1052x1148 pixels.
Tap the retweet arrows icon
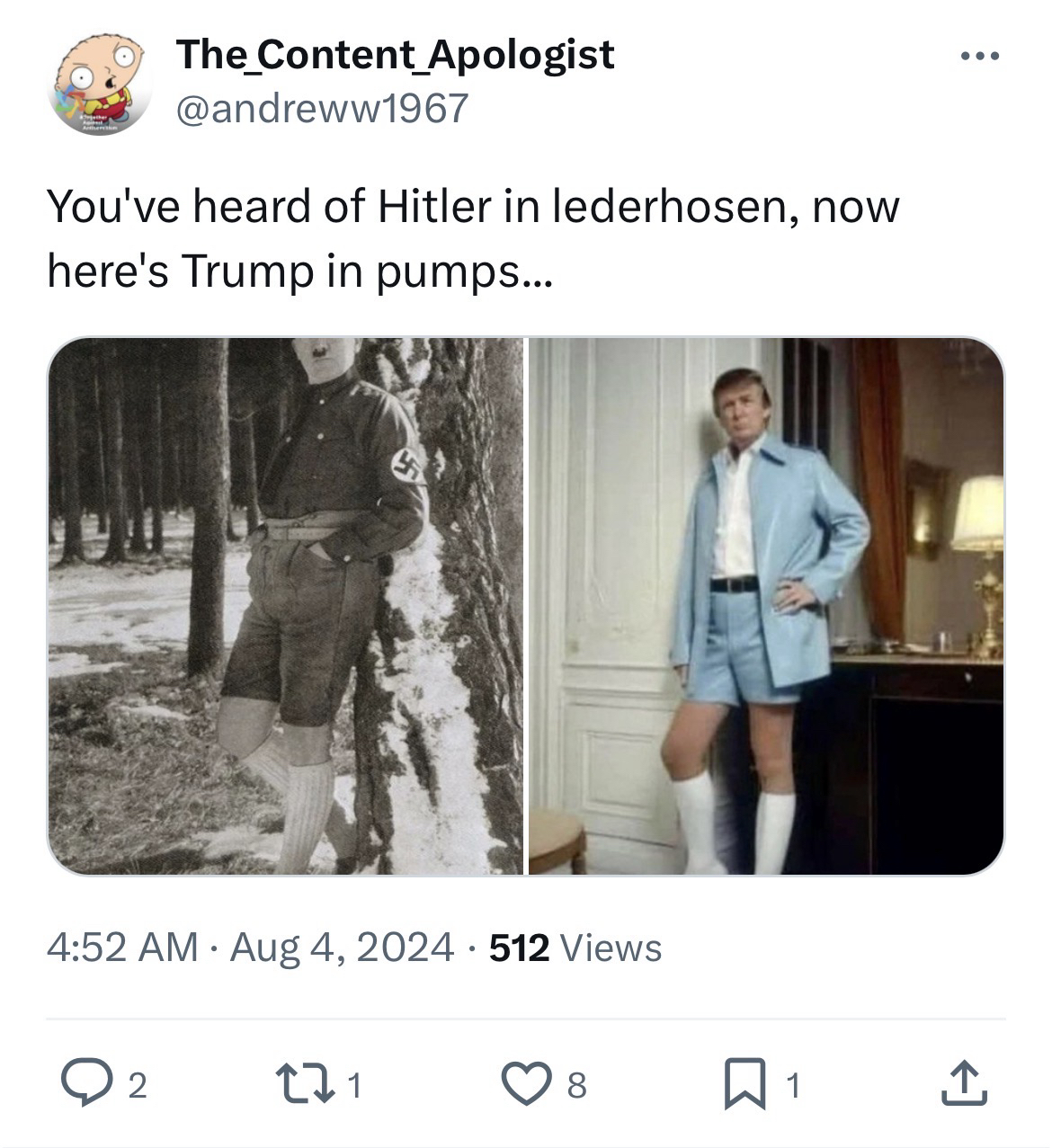[303, 1084]
